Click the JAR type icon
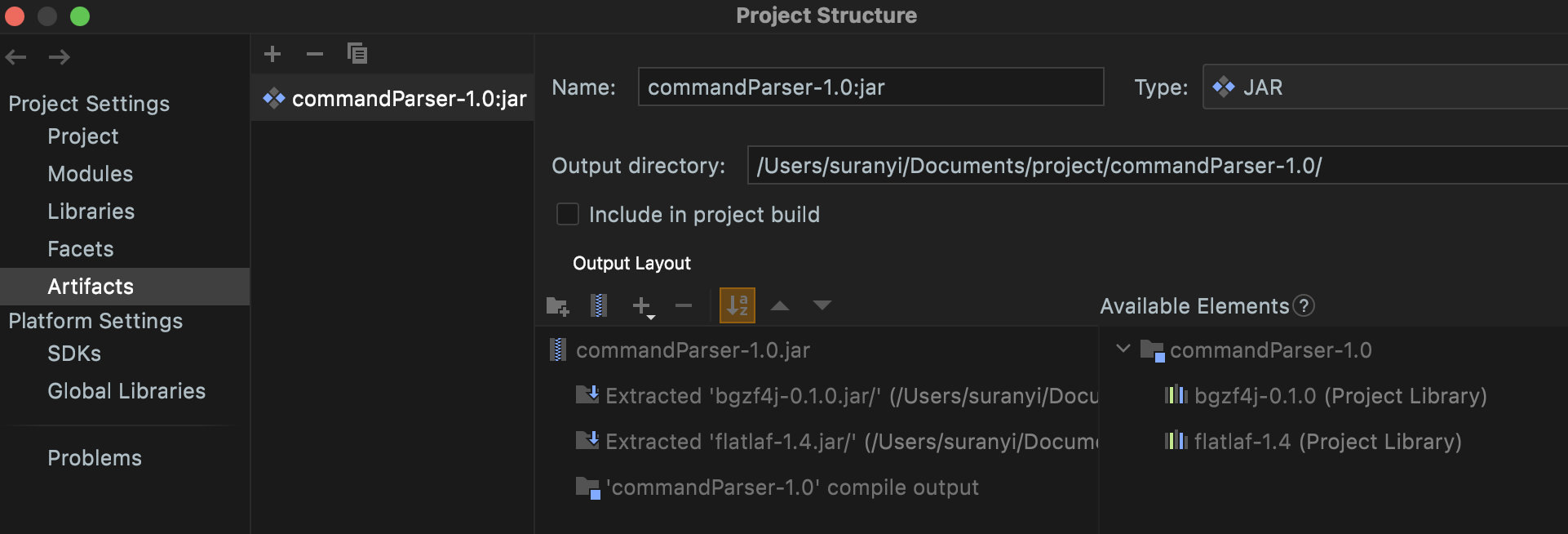 (x=1223, y=87)
